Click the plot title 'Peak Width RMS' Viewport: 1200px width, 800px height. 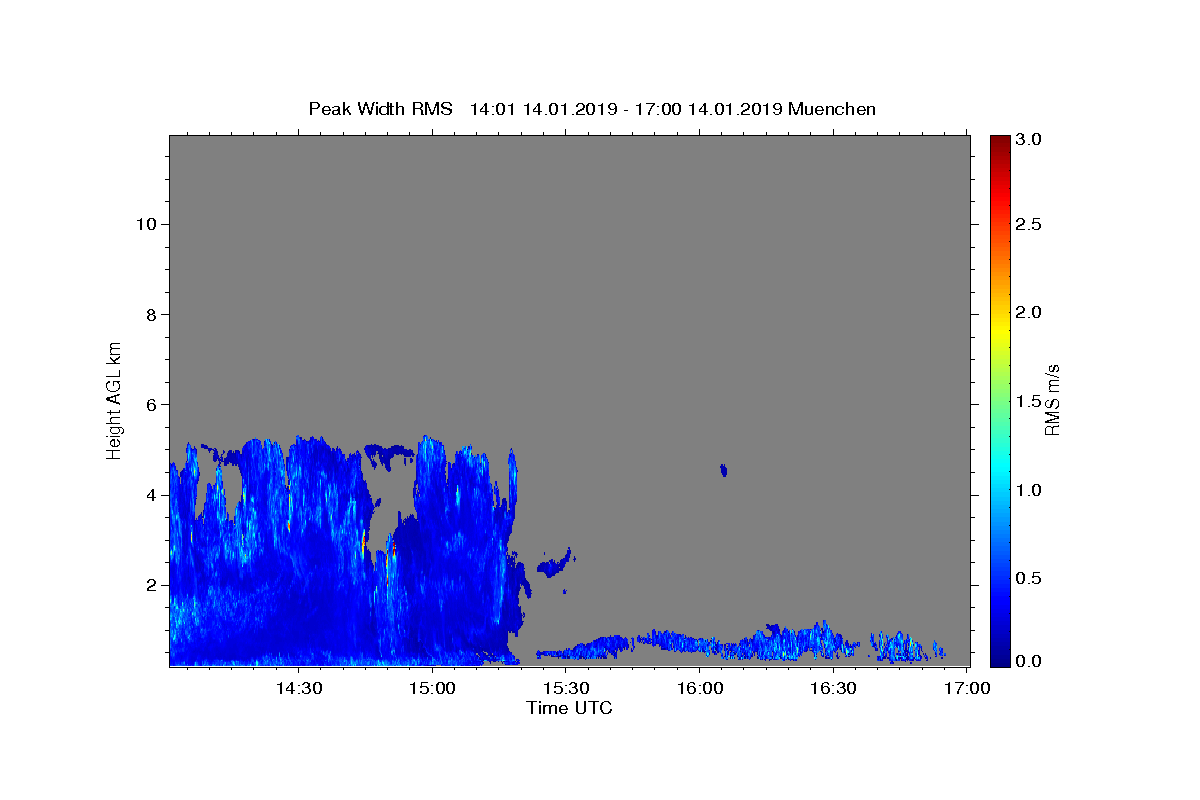(x=380, y=109)
